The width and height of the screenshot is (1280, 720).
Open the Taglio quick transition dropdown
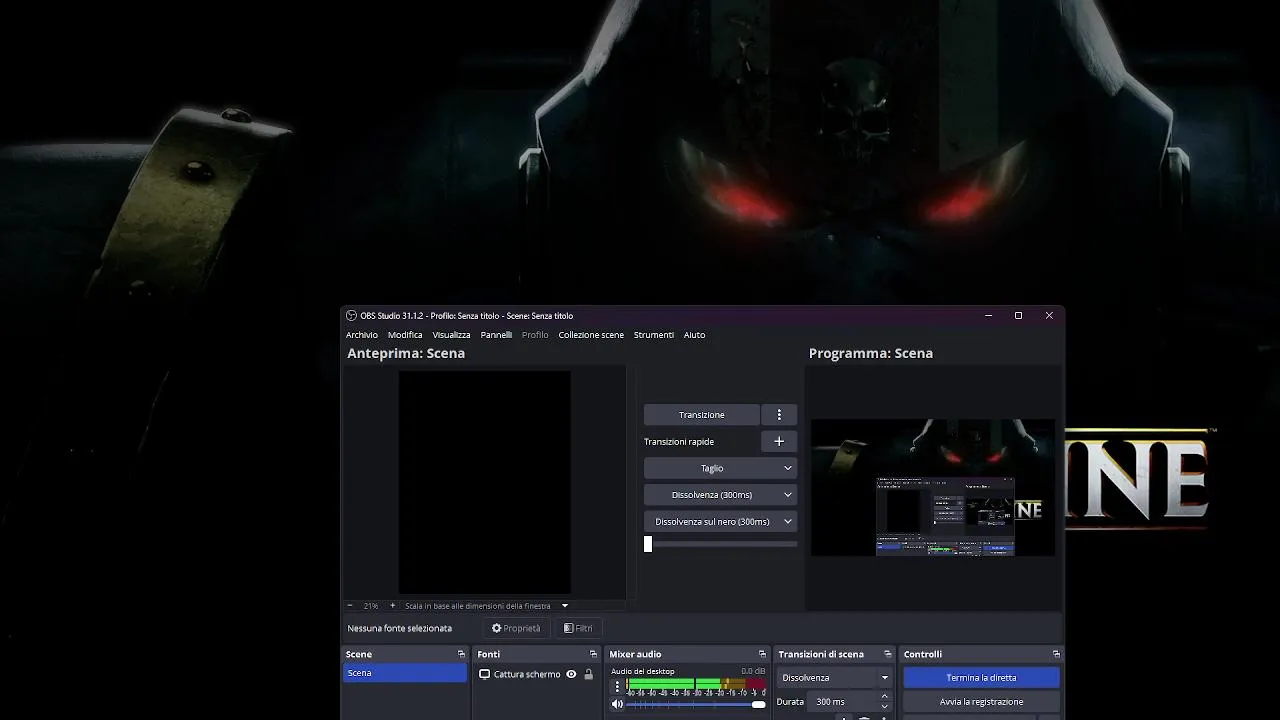coord(720,468)
